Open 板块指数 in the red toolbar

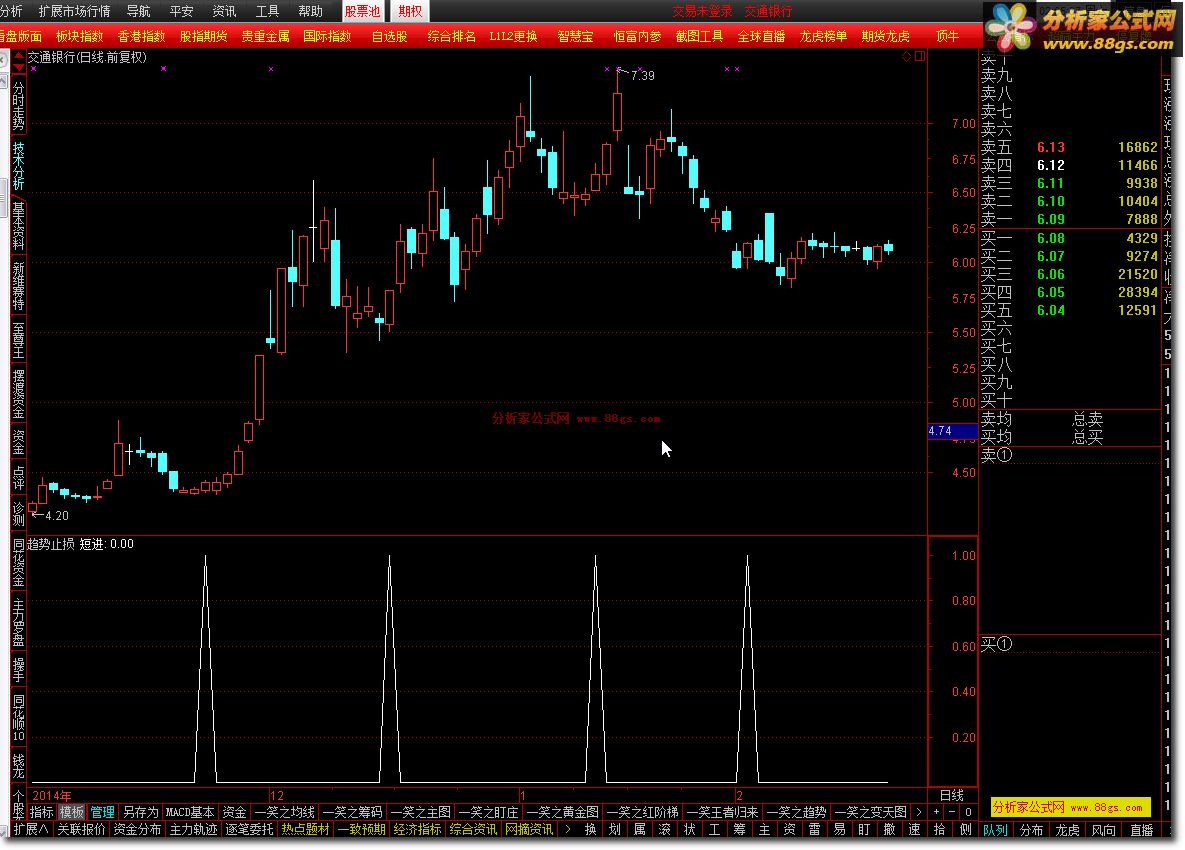79,36
